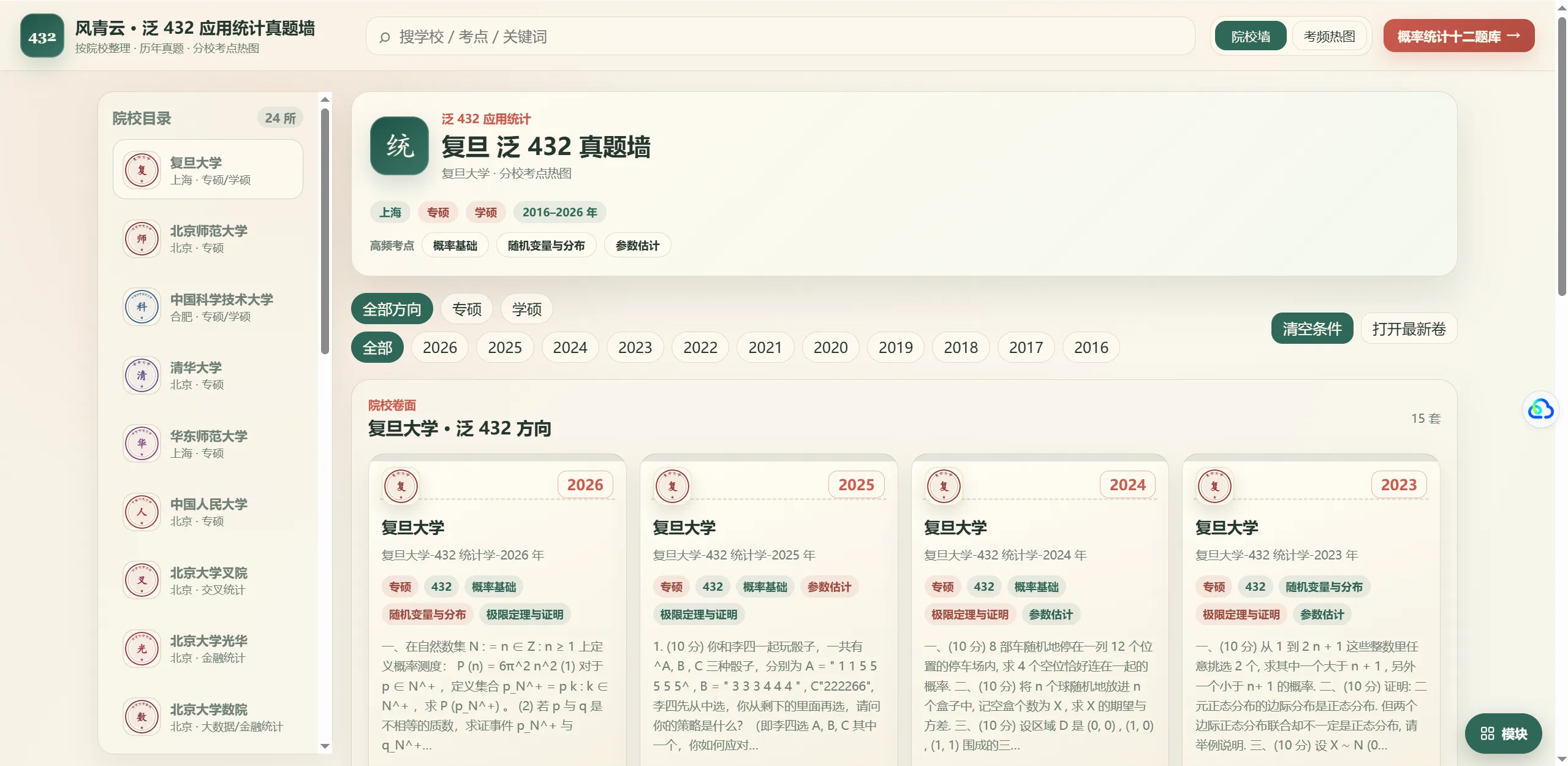The height and width of the screenshot is (766, 1568).
Task: Filter papers by year 2021
Action: point(765,347)
